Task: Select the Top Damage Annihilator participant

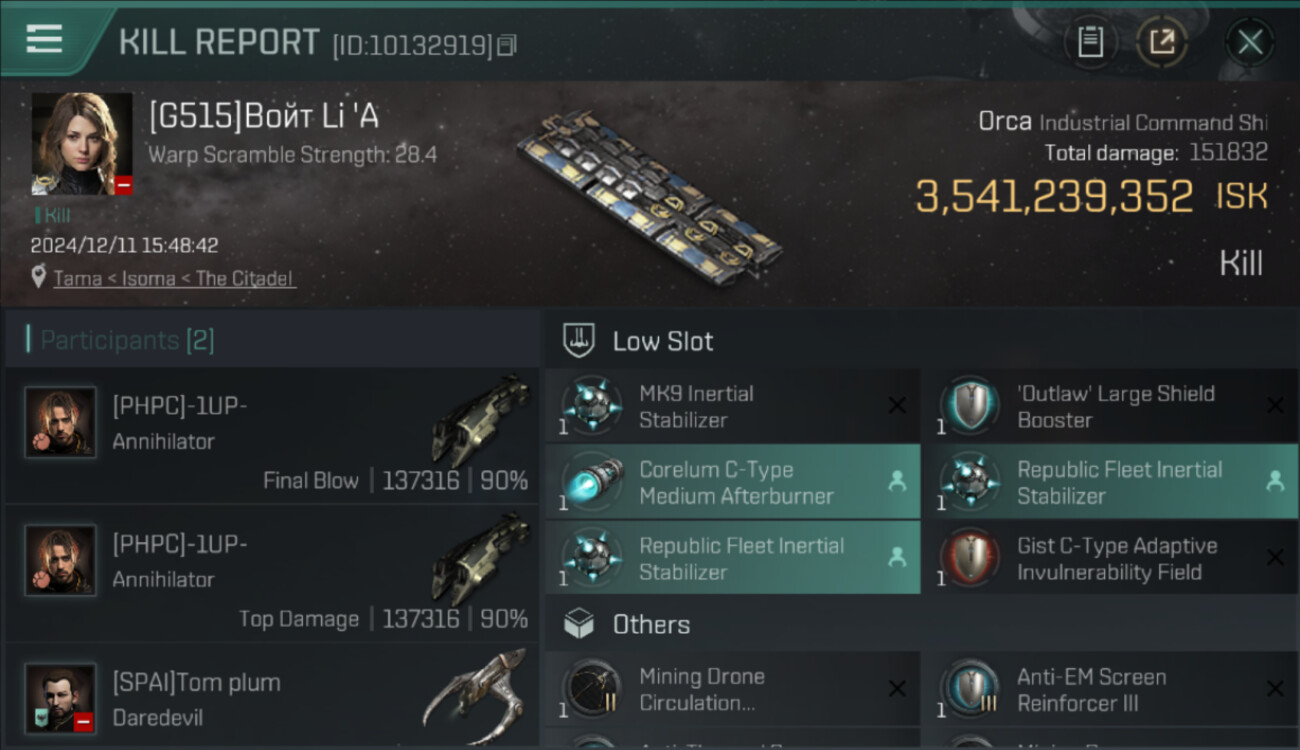Action: pos(271,574)
